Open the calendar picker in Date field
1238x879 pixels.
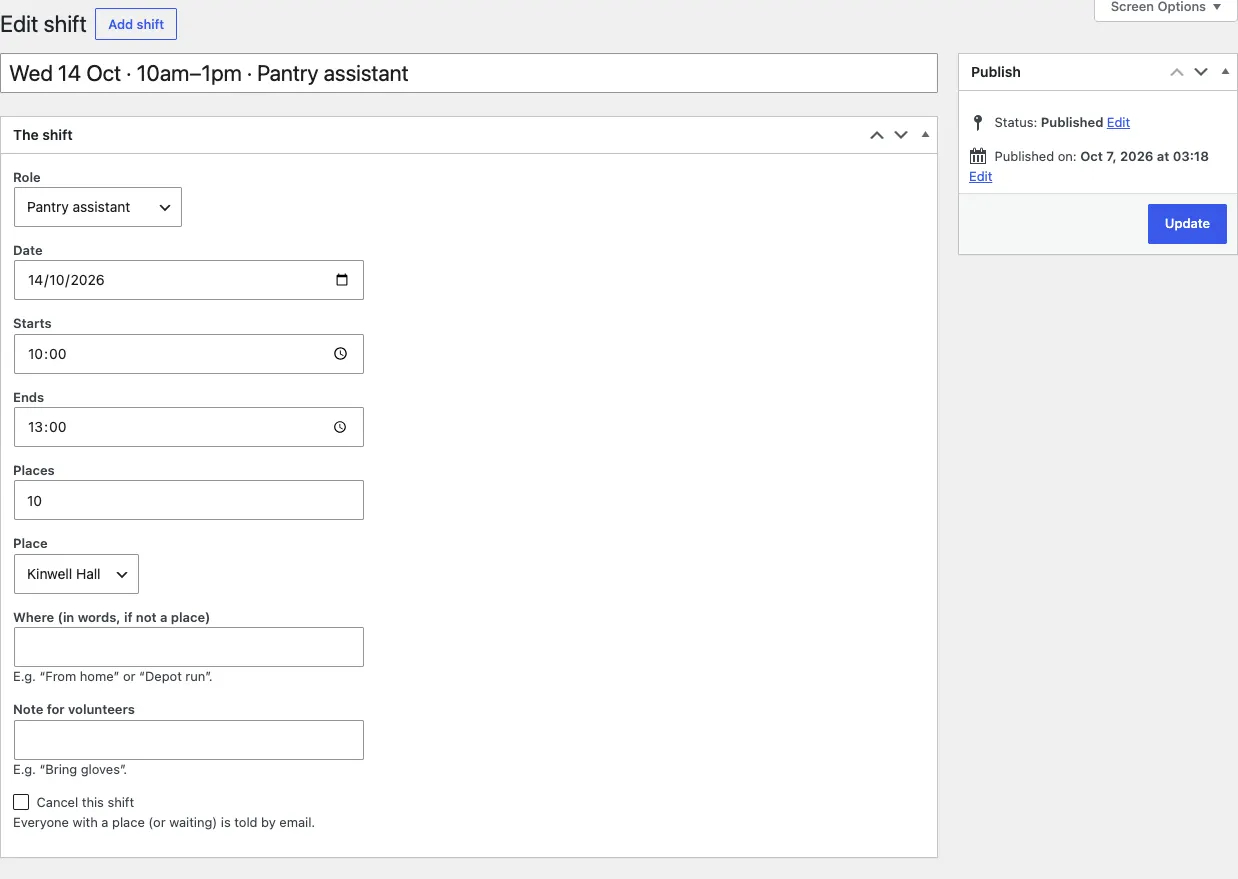[x=342, y=280]
